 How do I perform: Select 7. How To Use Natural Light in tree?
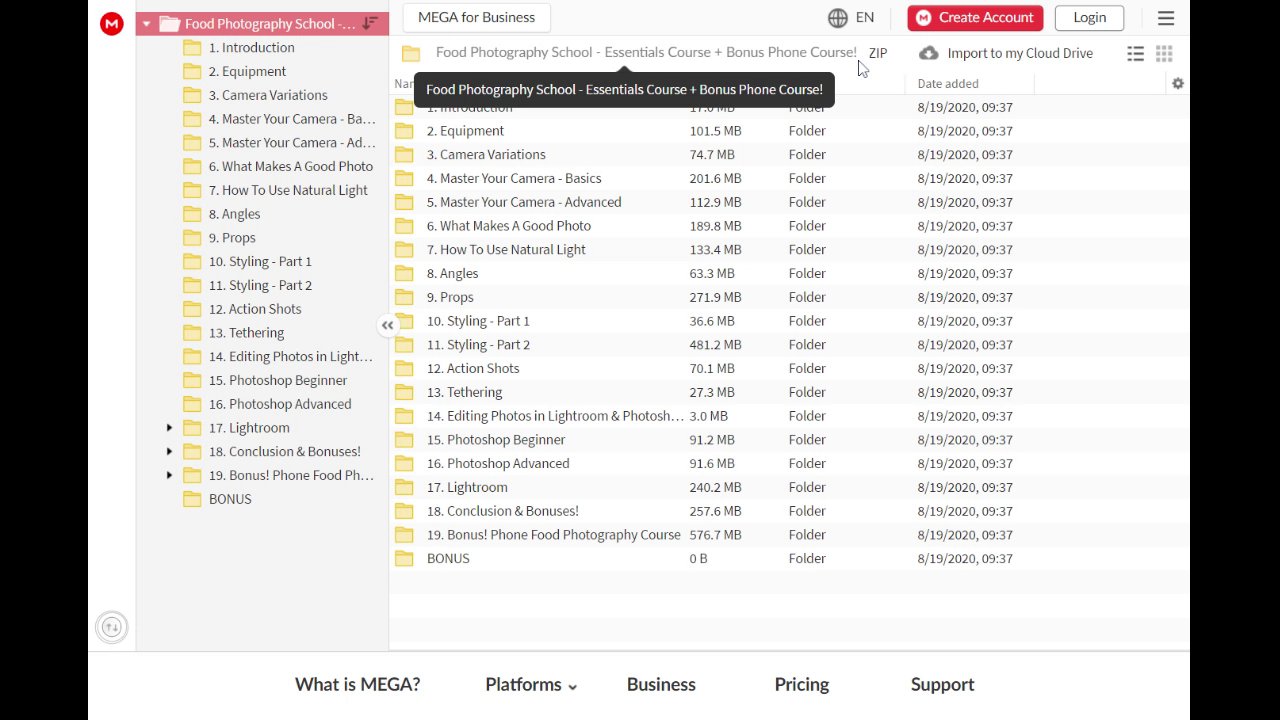point(288,191)
